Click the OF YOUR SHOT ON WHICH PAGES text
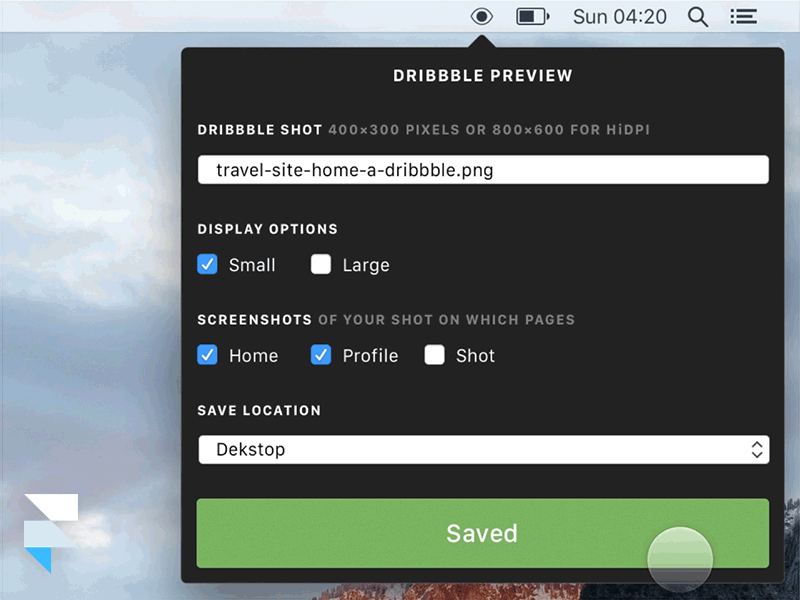The width and height of the screenshot is (800, 600). coord(446,320)
